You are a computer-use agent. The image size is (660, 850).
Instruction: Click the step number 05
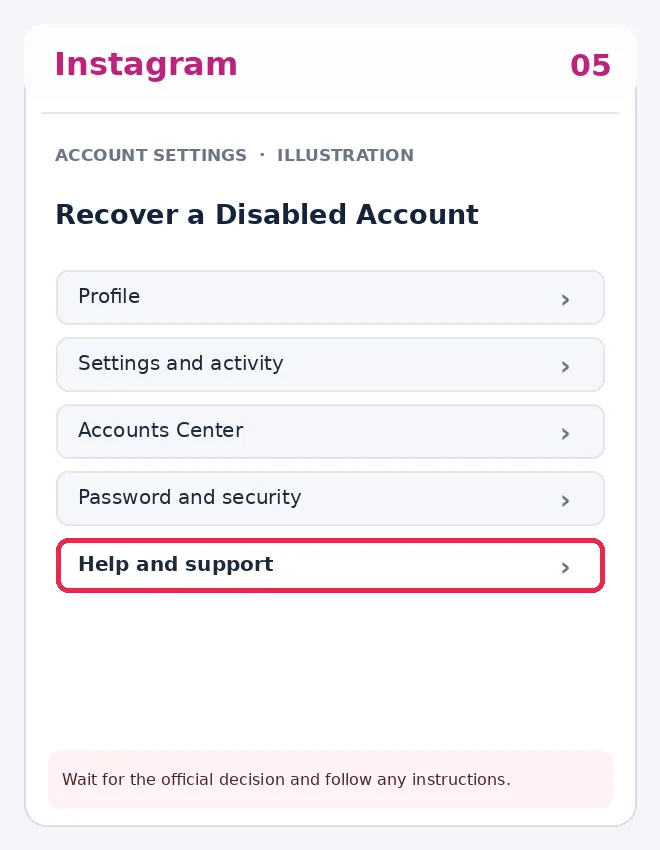click(x=590, y=66)
